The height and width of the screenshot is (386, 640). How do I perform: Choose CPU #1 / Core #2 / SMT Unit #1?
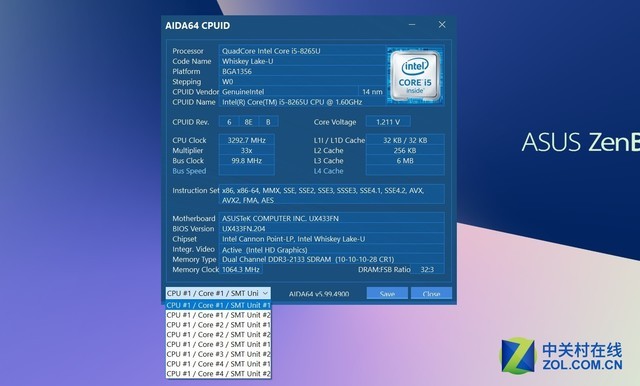pyautogui.click(x=218, y=325)
